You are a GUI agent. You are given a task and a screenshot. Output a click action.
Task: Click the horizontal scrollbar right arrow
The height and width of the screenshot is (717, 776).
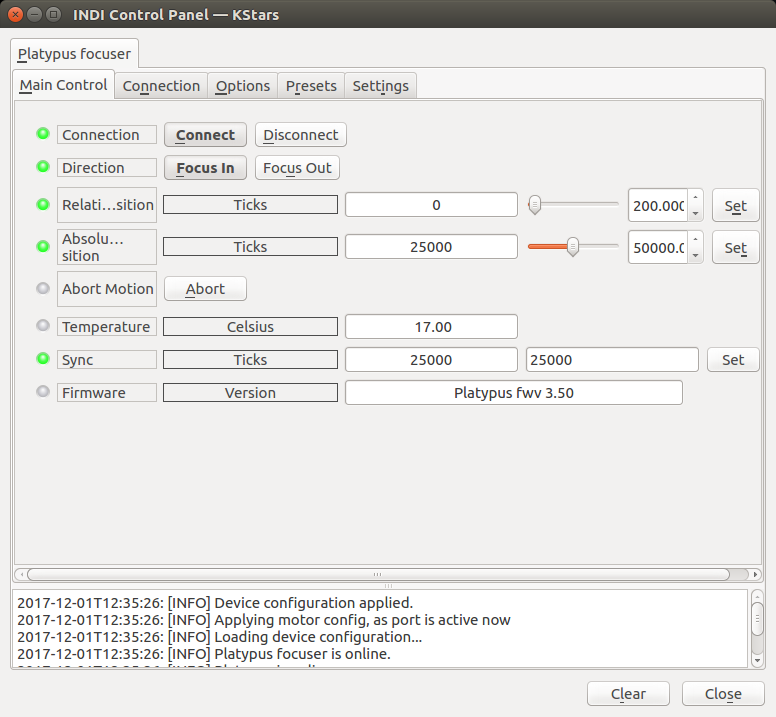[755, 574]
